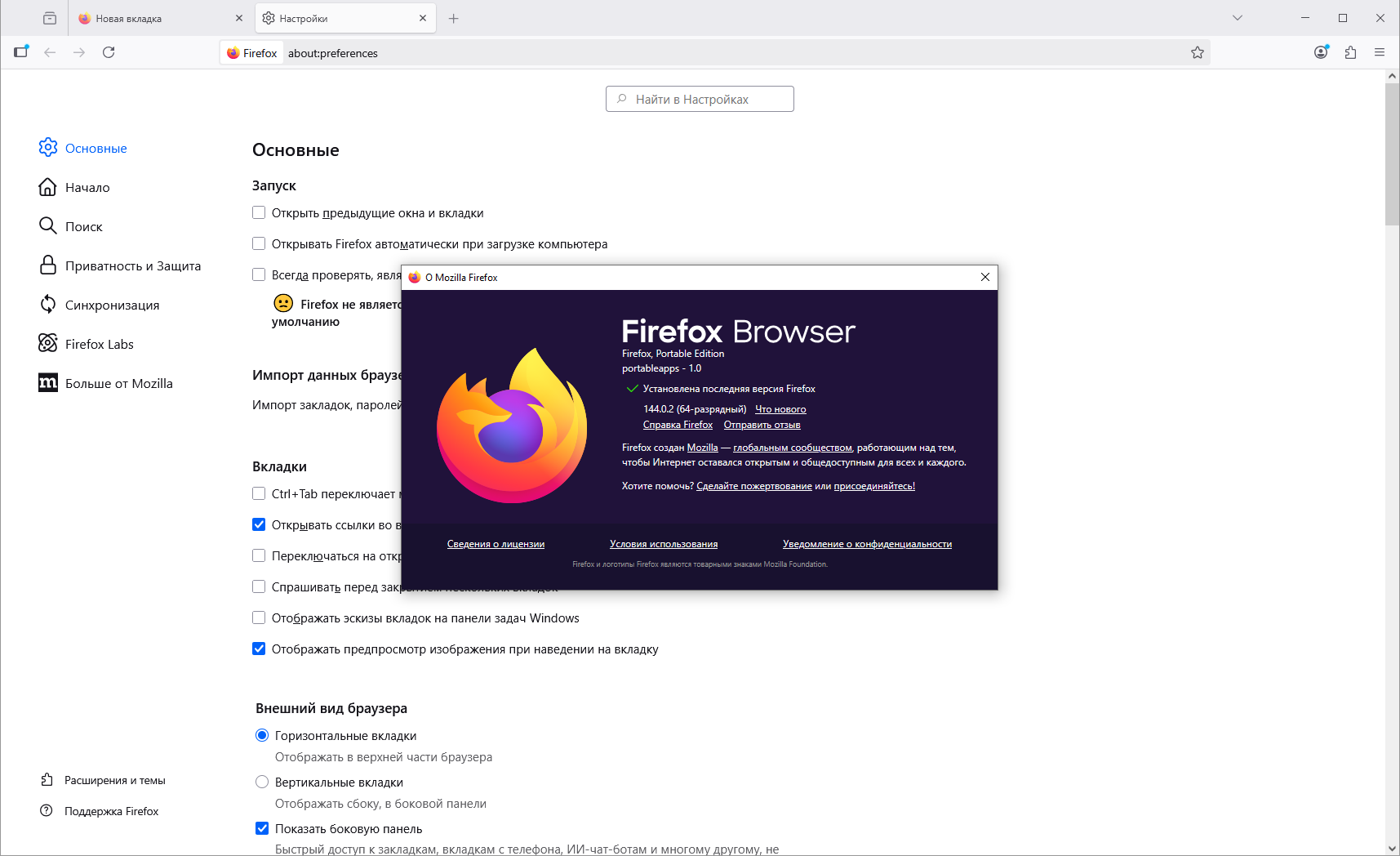
Task: Enable Открывать Firefox автоматически при загрузке компьютера
Action: point(259,243)
